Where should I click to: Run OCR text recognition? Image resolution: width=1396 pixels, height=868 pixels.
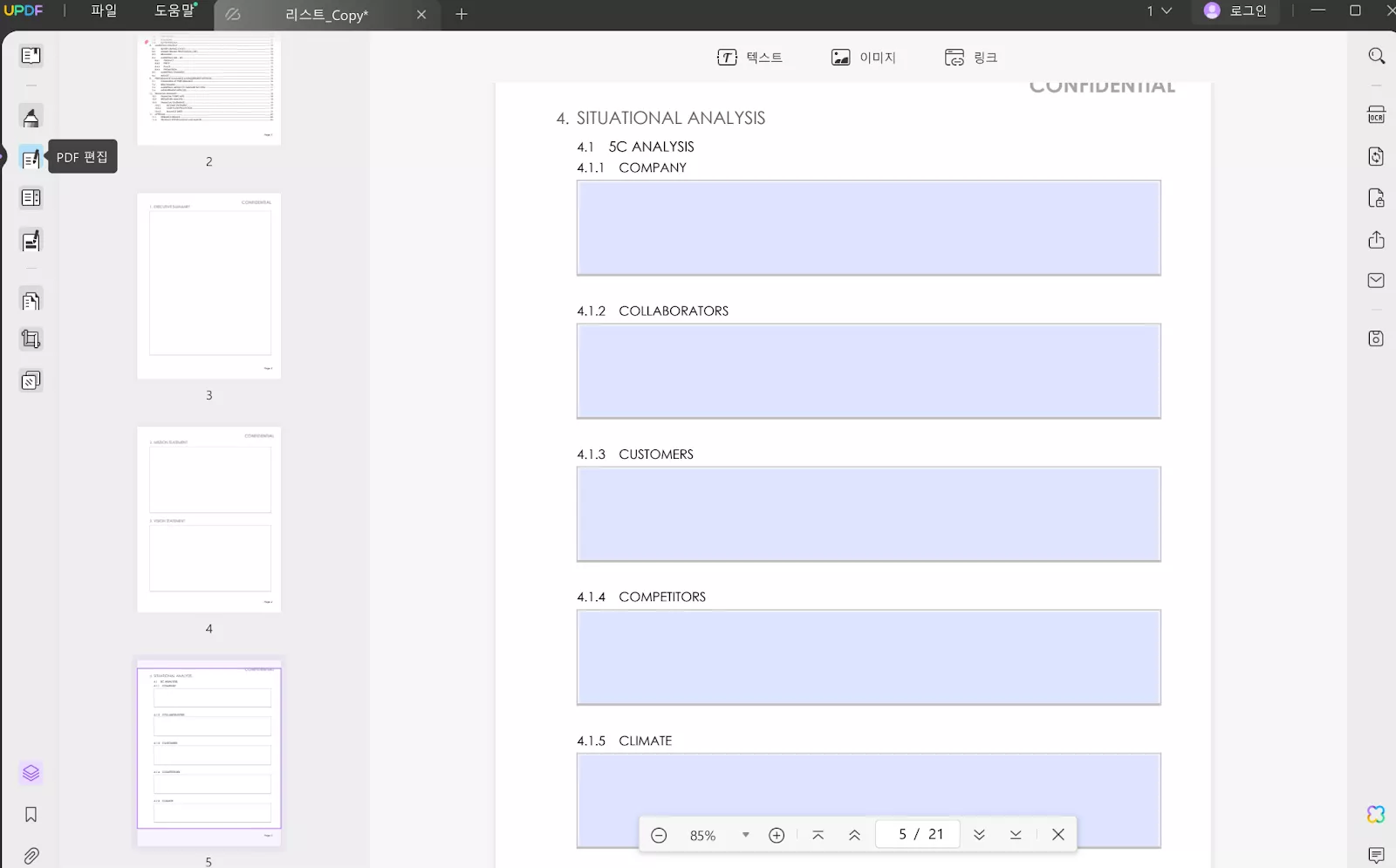point(1376,114)
